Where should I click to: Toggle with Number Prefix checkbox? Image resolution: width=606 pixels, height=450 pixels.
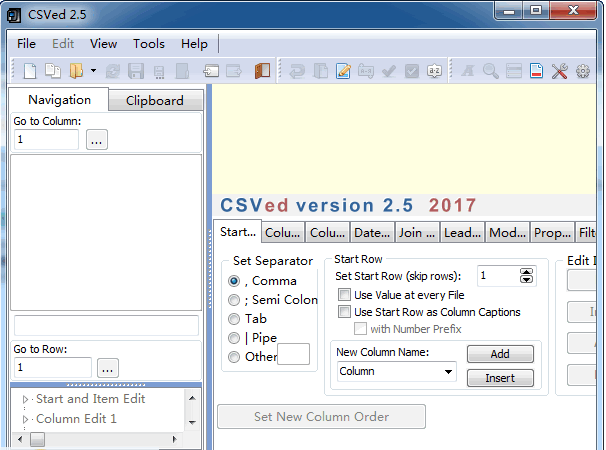[360, 329]
